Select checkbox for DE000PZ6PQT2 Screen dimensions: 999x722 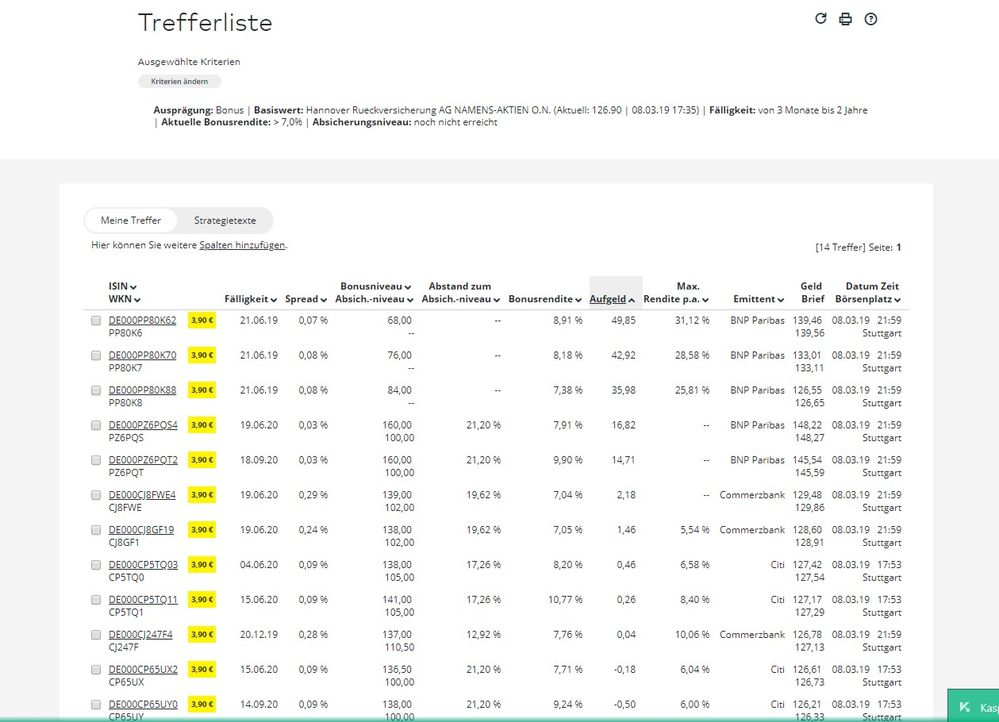click(x=96, y=461)
